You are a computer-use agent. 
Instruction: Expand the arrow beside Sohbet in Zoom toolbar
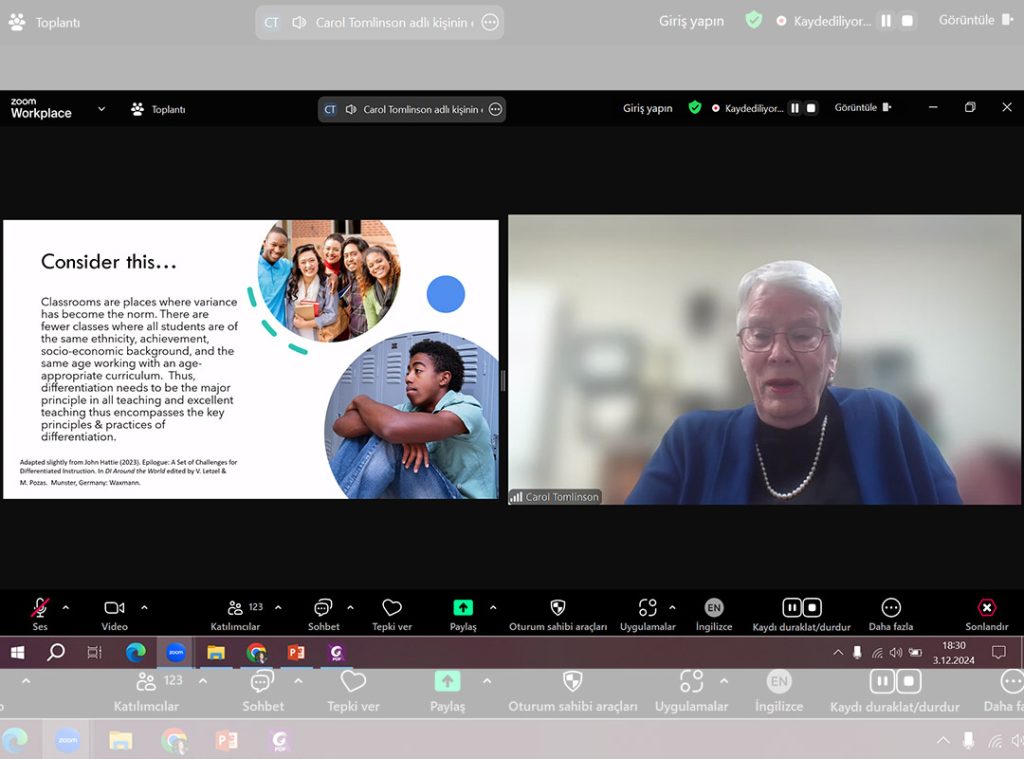(350, 607)
